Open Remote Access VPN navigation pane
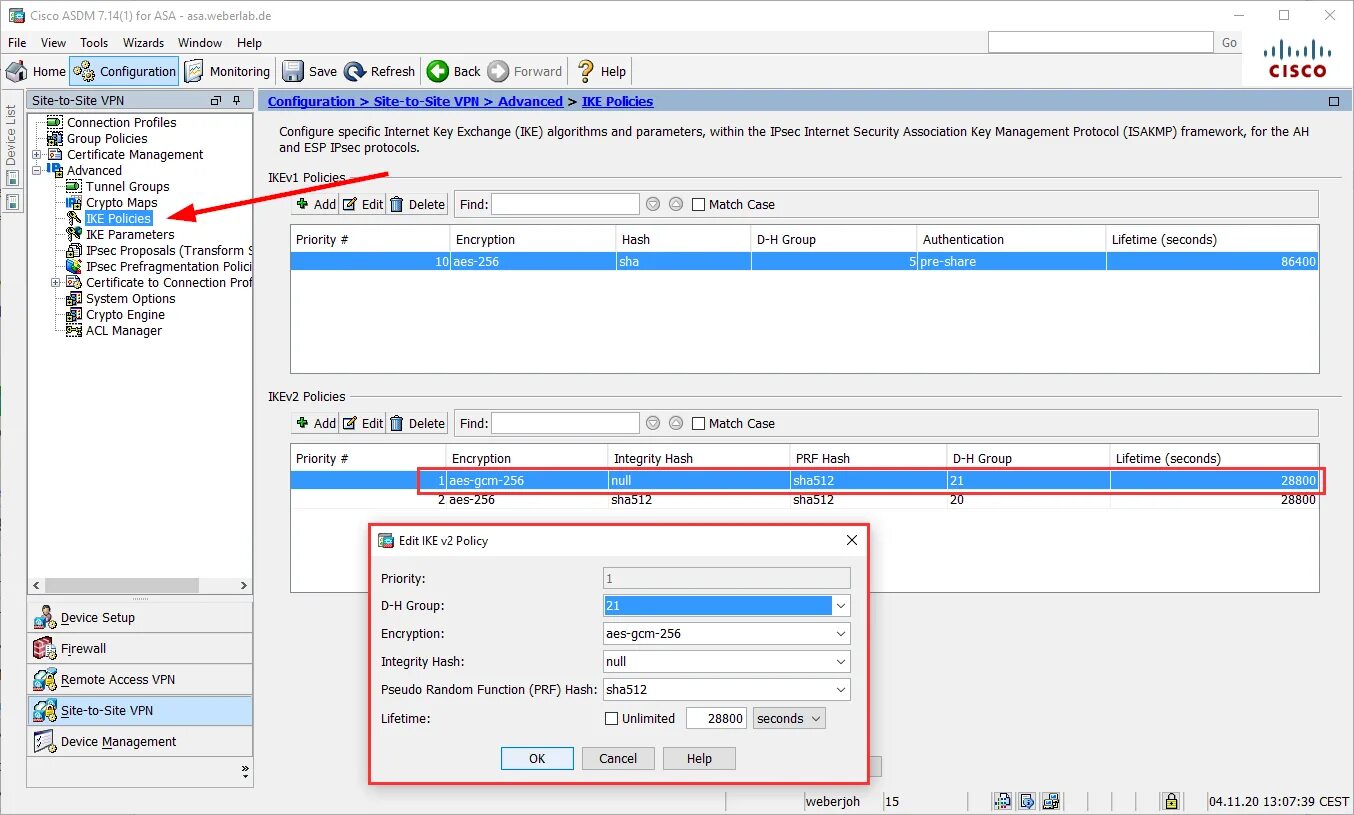 click(139, 679)
